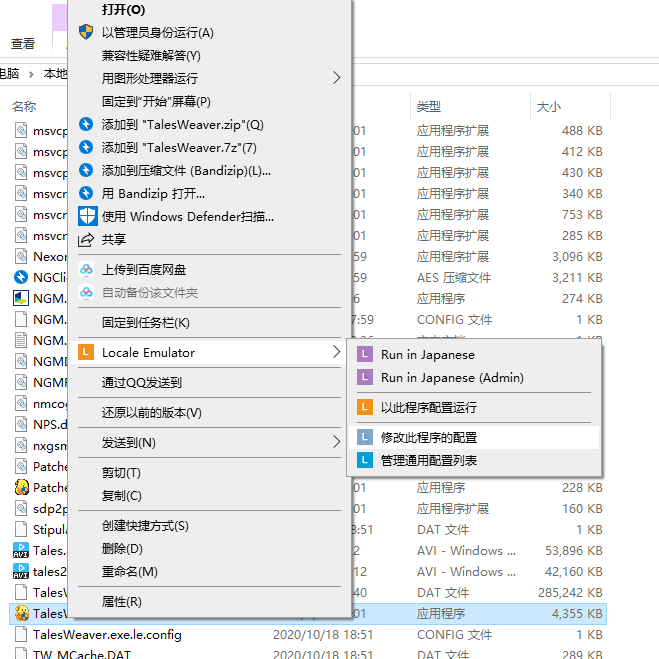This screenshot has height=659, width=659.
Task: Choose 重命名(M) in the context menu
Action: click(129, 571)
